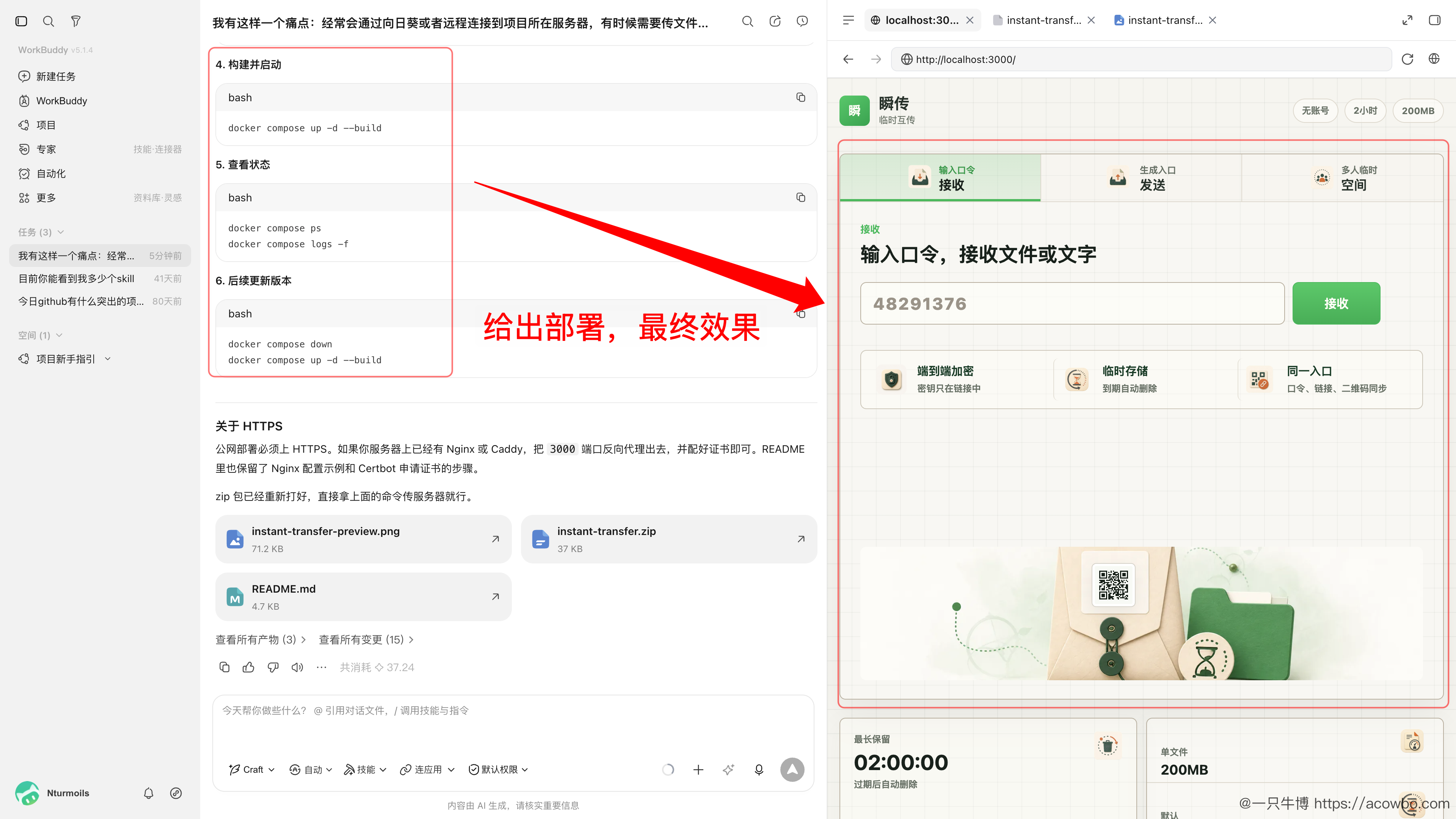
Task: Select the 空间 multi-user tab
Action: (x=1342, y=177)
